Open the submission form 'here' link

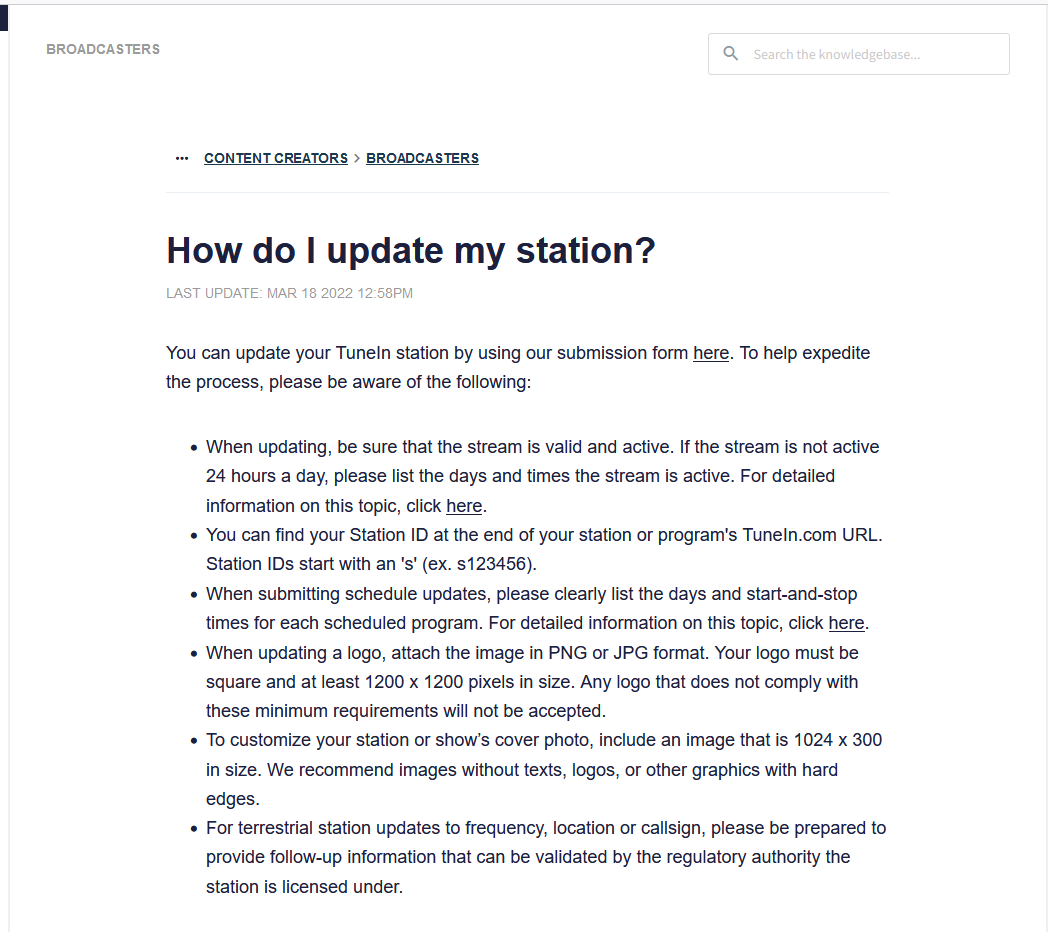[710, 353]
